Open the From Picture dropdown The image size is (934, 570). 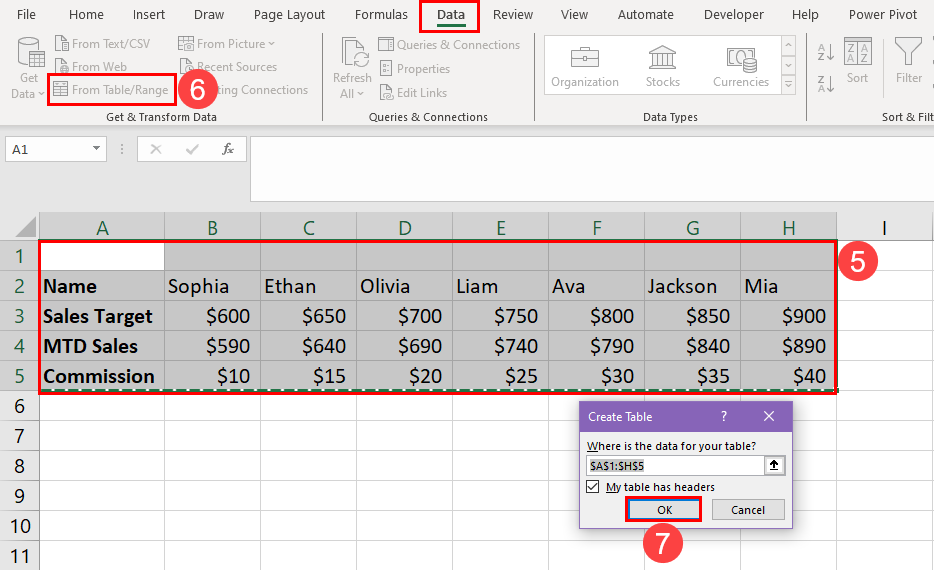[226, 43]
